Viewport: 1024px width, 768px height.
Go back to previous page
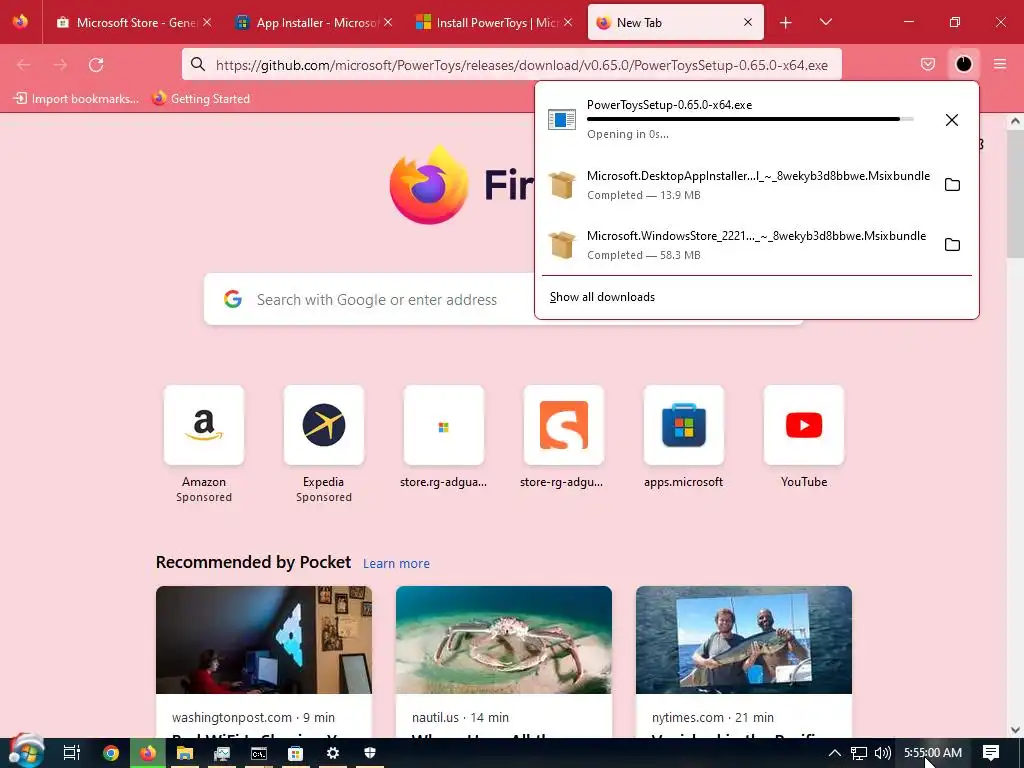tap(24, 65)
